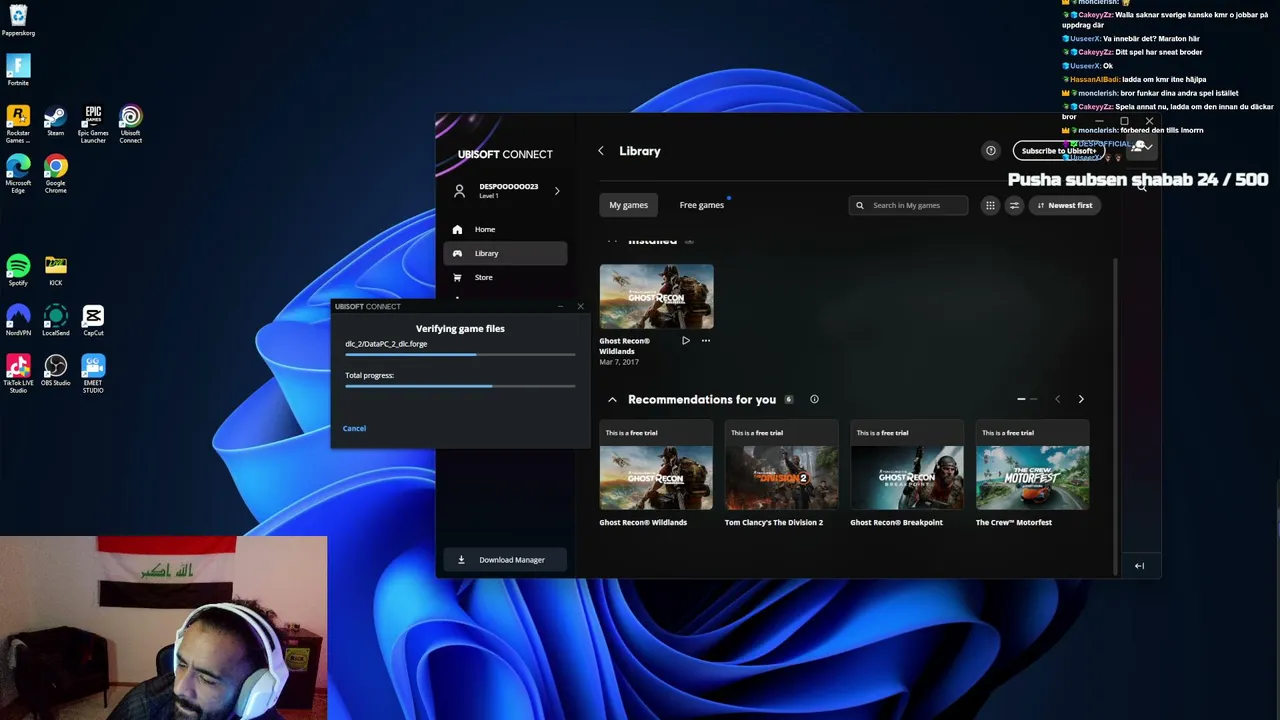Show previous recommendations with left arrow
The width and height of the screenshot is (1280, 720).
1057,399
